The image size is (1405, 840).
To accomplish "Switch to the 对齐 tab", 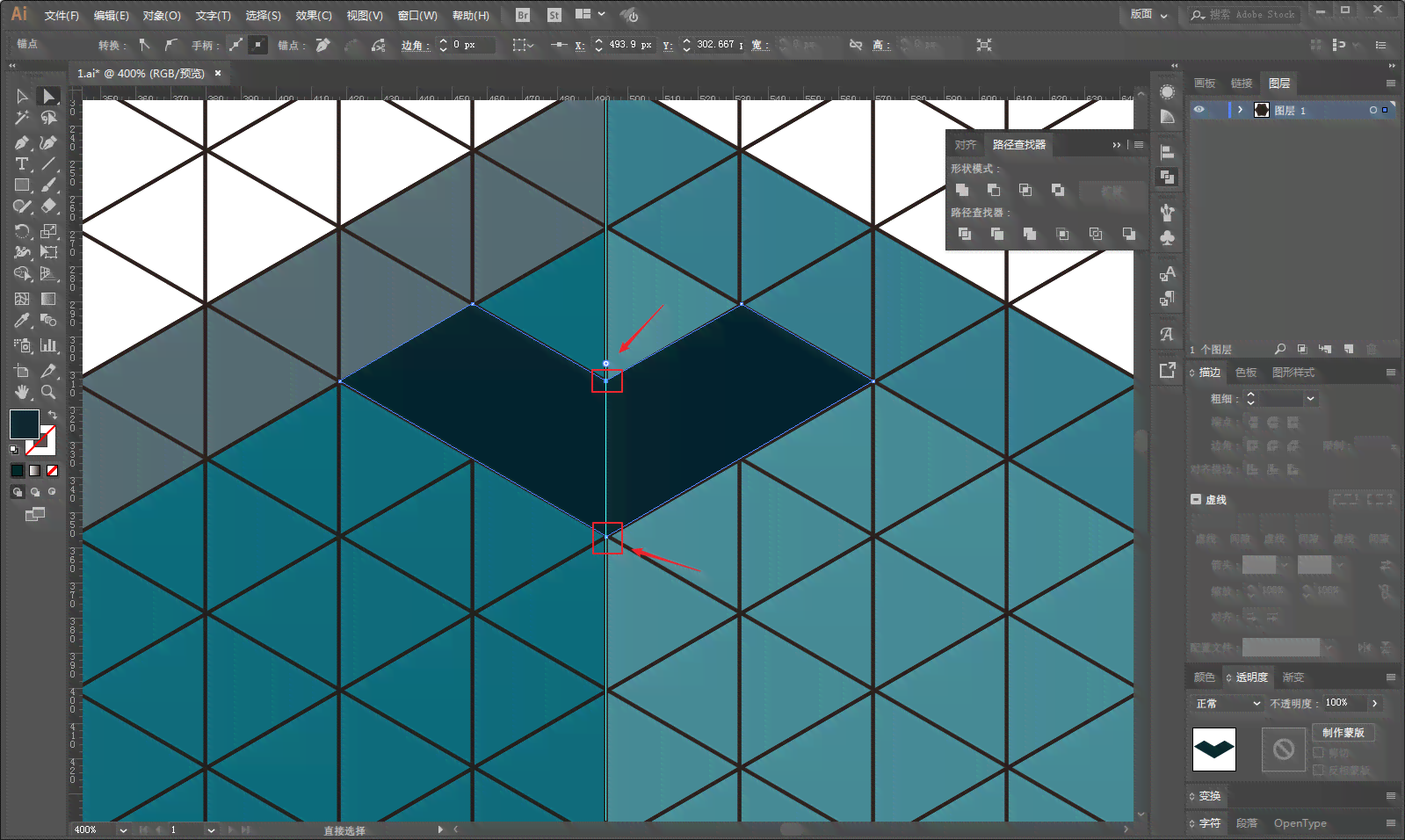I will [966, 145].
